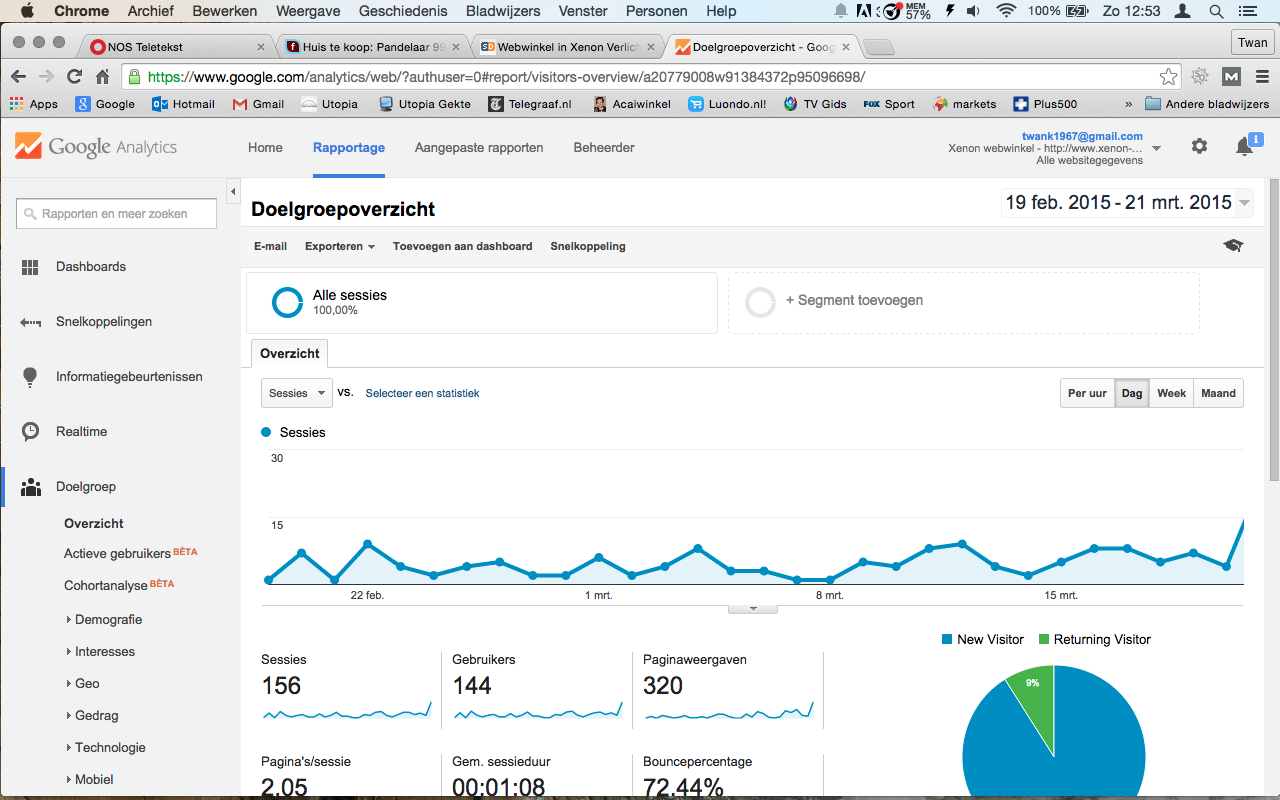Click the Gmail M extension icon
Image resolution: width=1280 pixels, height=800 pixels.
1232,77
